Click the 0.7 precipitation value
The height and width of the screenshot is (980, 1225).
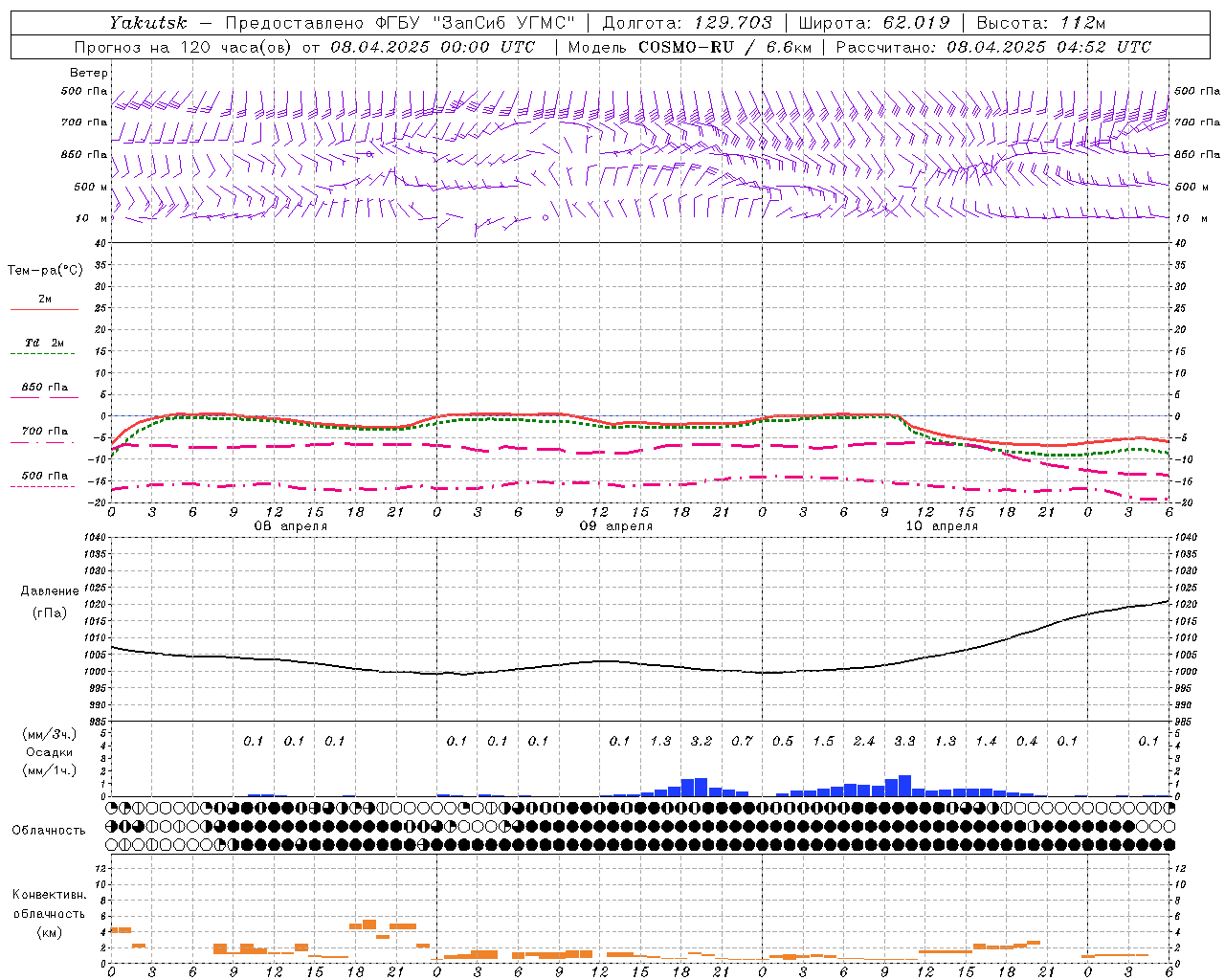point(742,741)
